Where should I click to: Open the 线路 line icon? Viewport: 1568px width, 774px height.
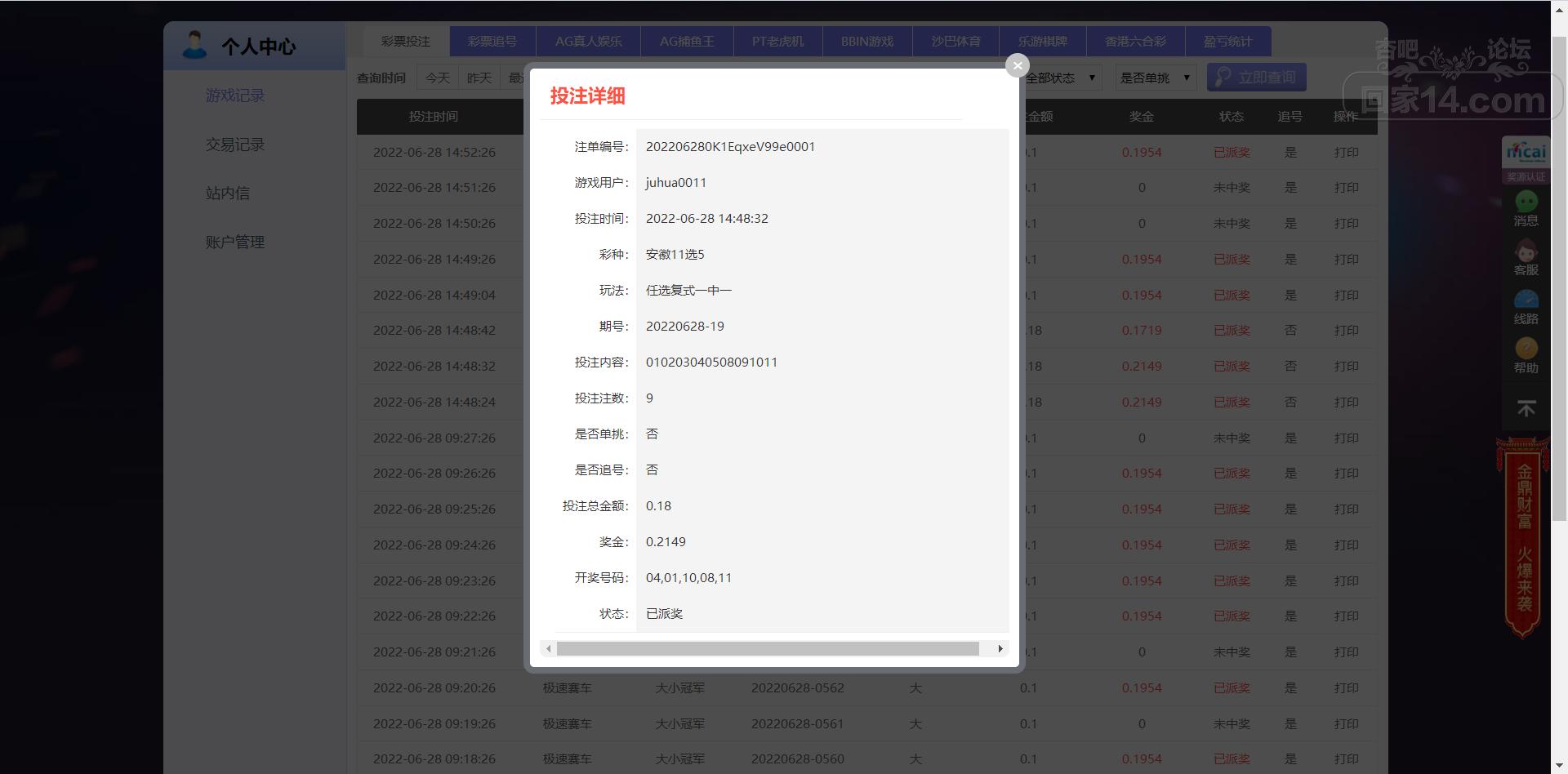[1526, 306]
